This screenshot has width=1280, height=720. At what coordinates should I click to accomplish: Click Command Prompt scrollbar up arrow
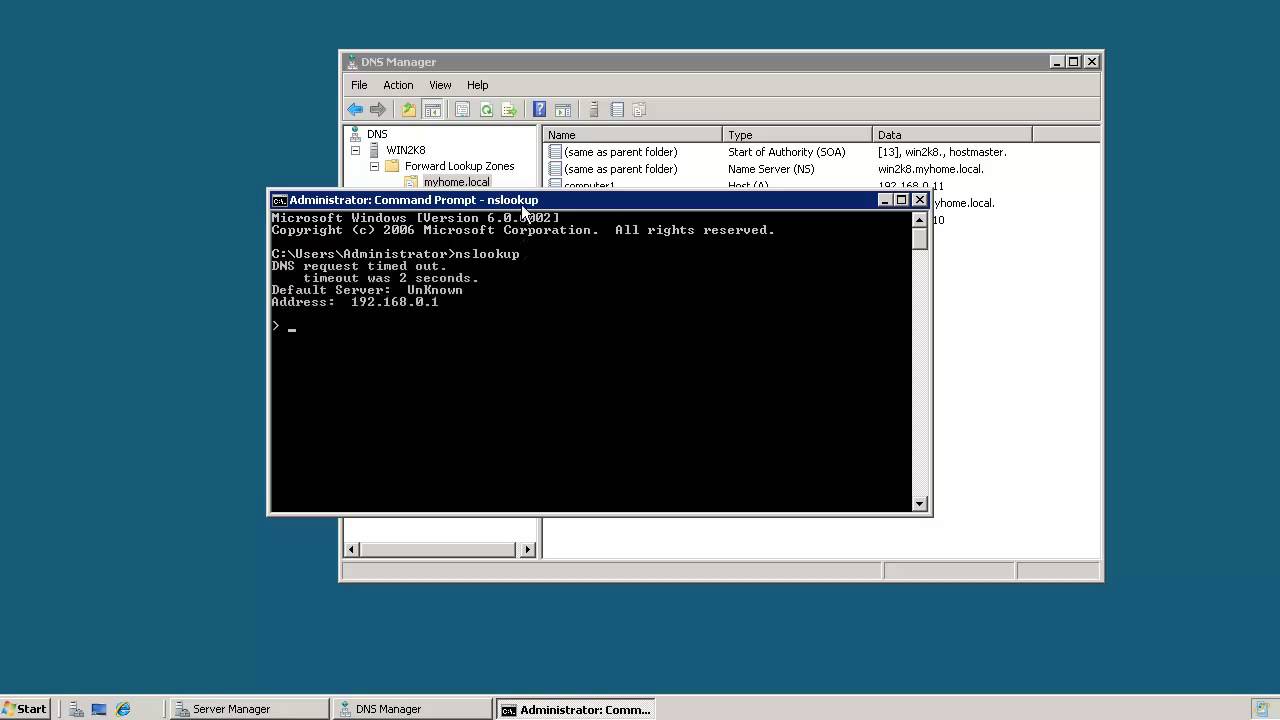(x=920, y=220)
